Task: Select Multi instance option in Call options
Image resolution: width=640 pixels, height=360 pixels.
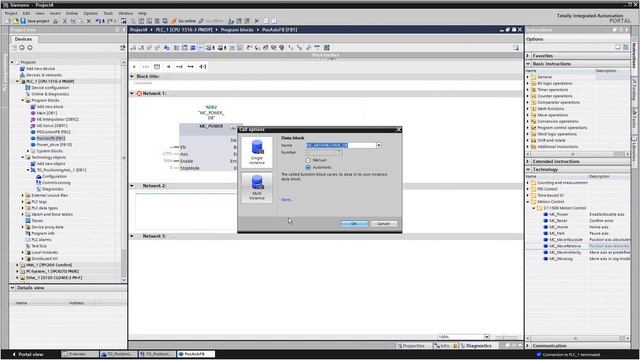Action: tap(257, 187)
